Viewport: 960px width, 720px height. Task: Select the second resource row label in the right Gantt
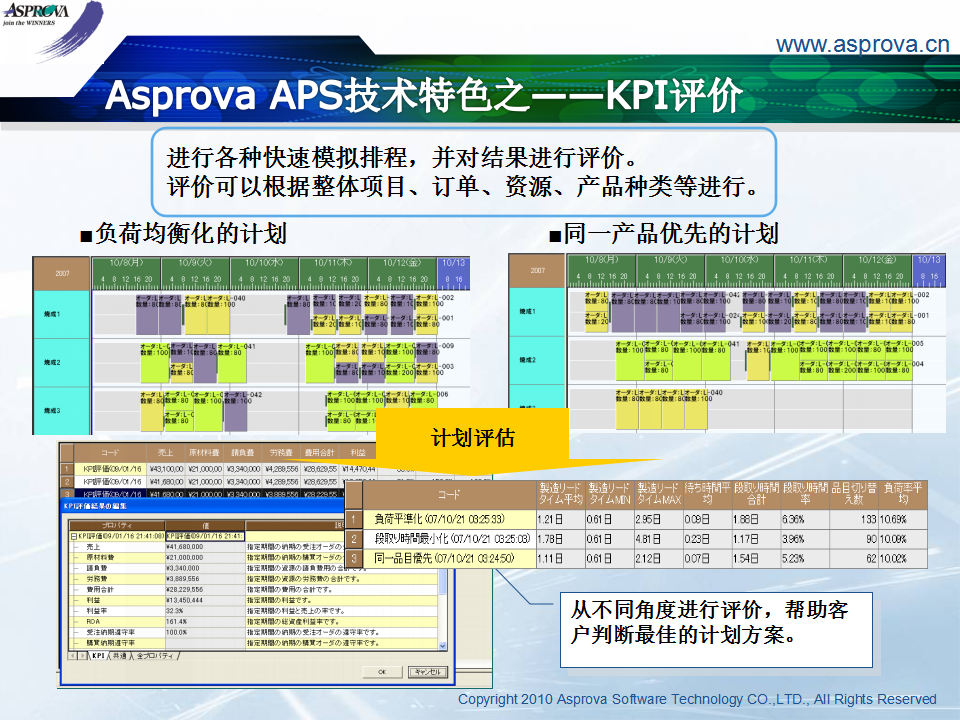(x=537, y=360)
